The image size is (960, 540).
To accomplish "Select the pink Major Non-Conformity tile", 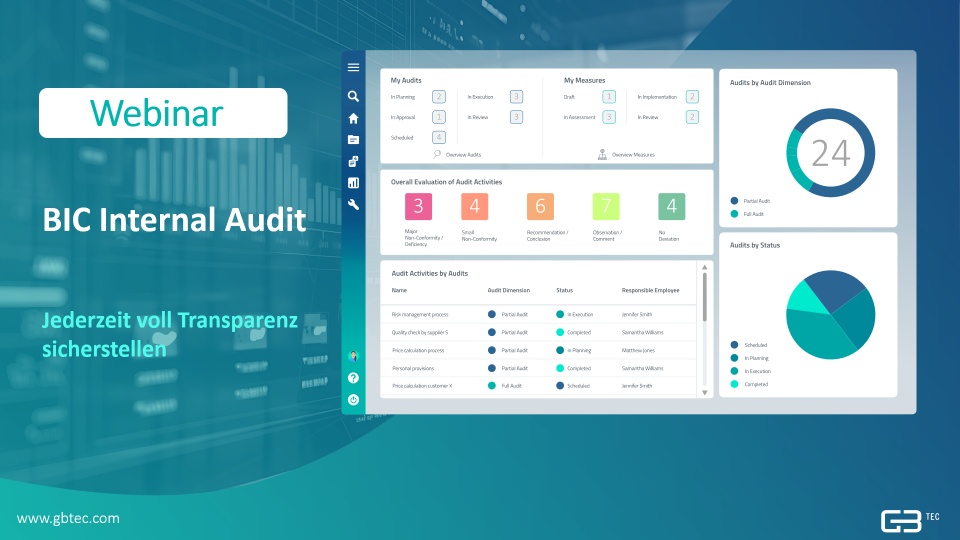I will (418, 206).
